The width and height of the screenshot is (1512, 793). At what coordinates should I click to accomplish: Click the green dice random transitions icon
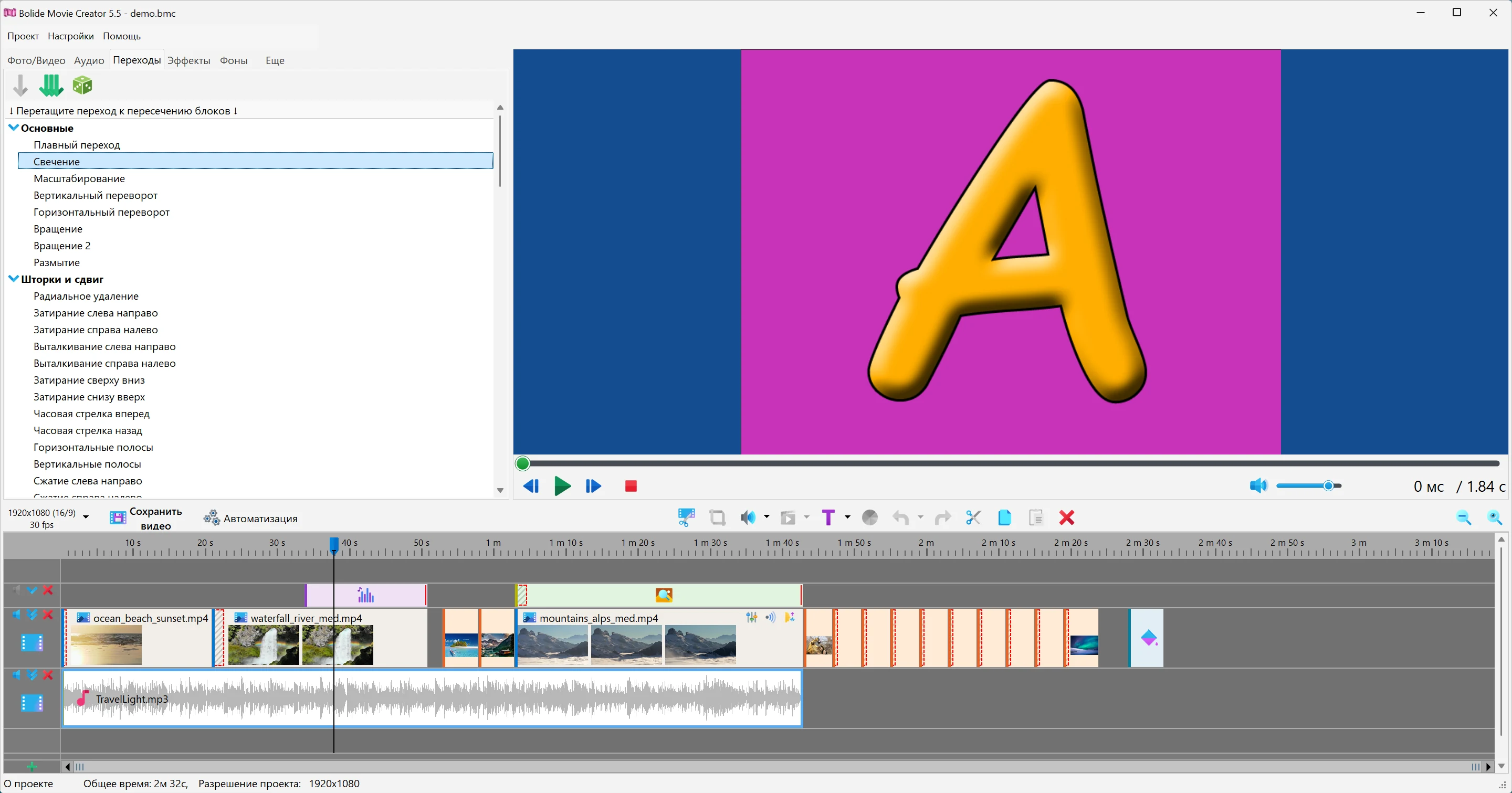[82, 85]
